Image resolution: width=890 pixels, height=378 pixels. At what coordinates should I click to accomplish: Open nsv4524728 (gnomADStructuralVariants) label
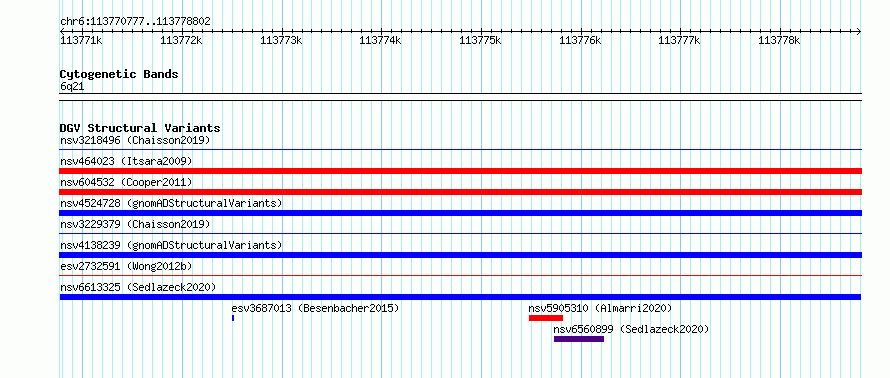pos(171,203)
